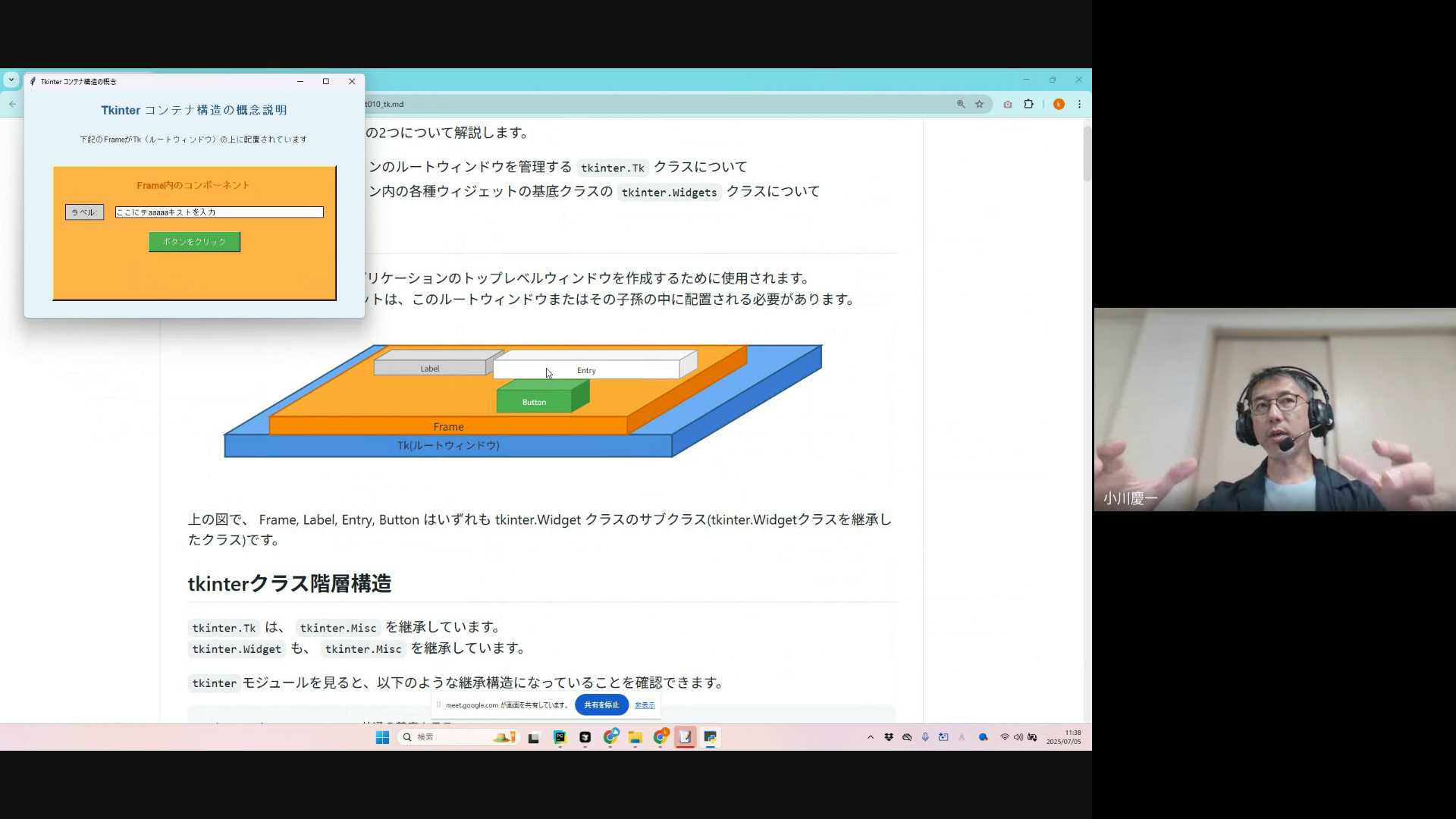Open the Chrome extensions puzzle icon

(x=1028, y=105)
